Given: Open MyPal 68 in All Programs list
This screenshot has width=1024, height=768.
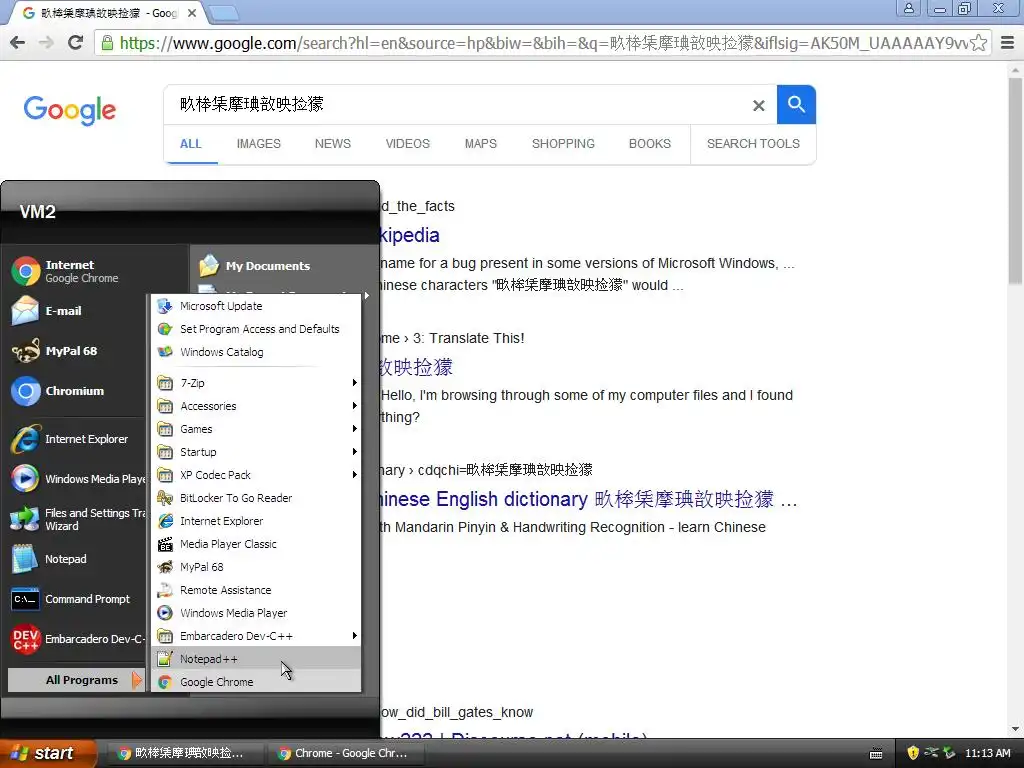Looking at the screenshot, I should point(256,567).
